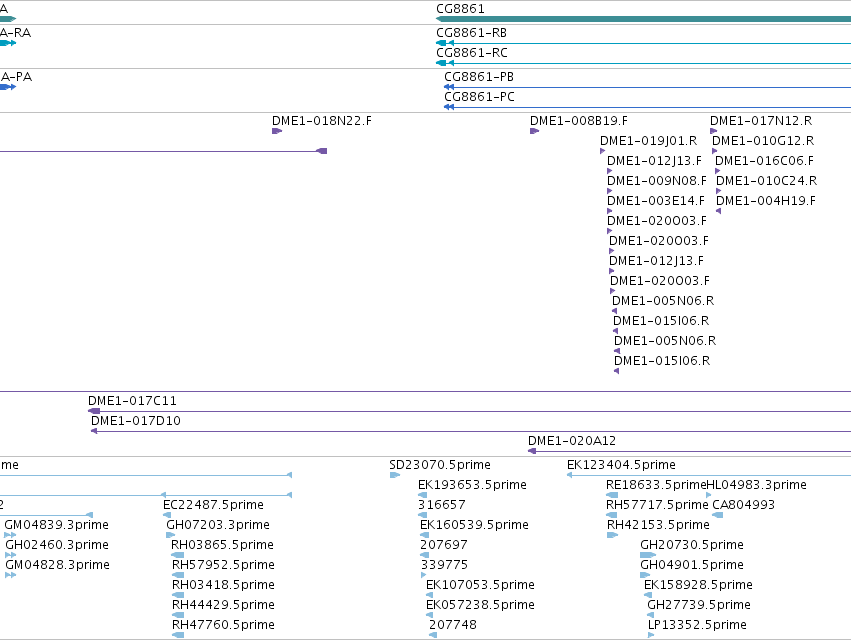Select the RH42153.5prime label
Screen dimensions: 851x640
coord(658,525)
